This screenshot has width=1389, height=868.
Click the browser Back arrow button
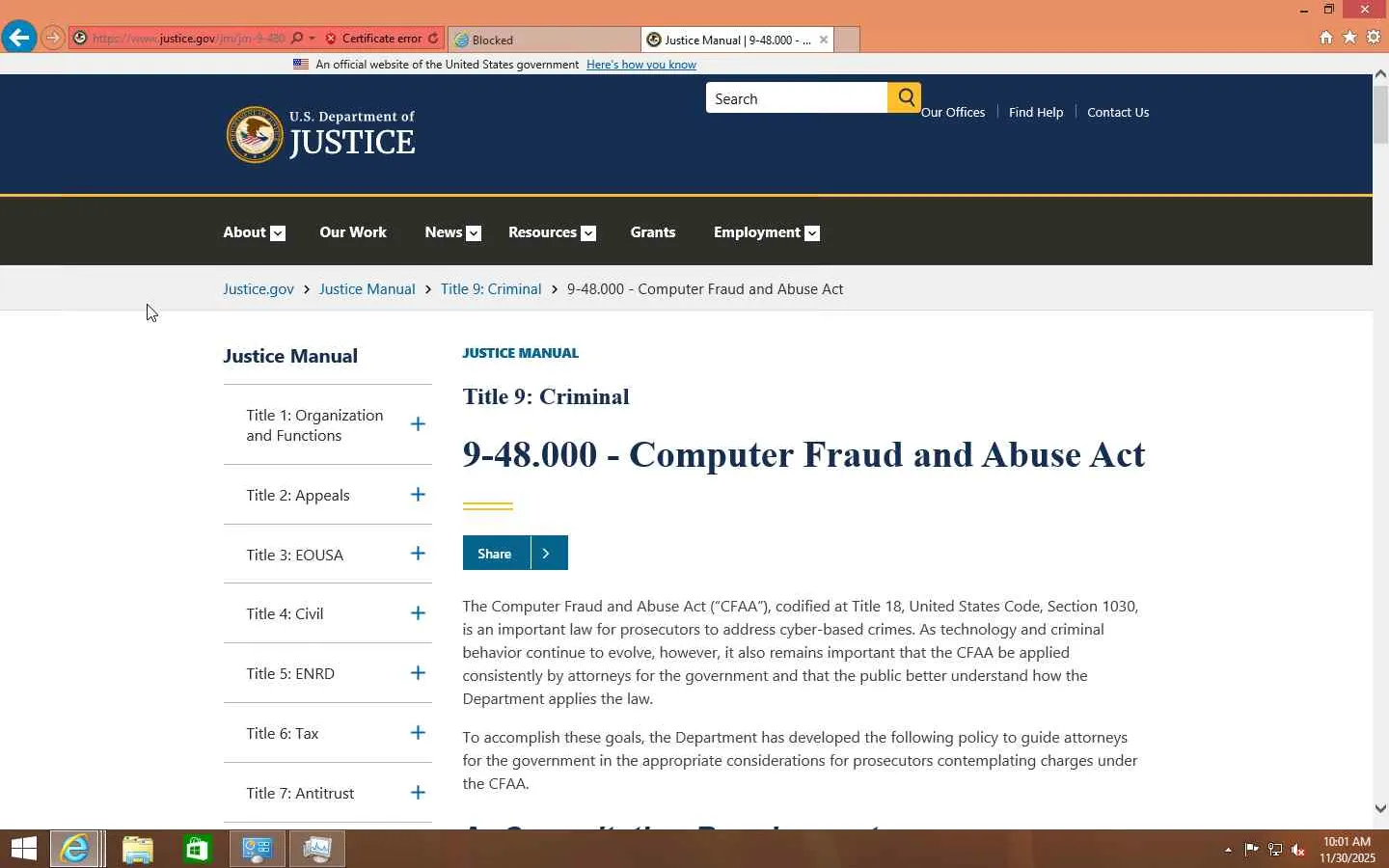pos(18,38)
